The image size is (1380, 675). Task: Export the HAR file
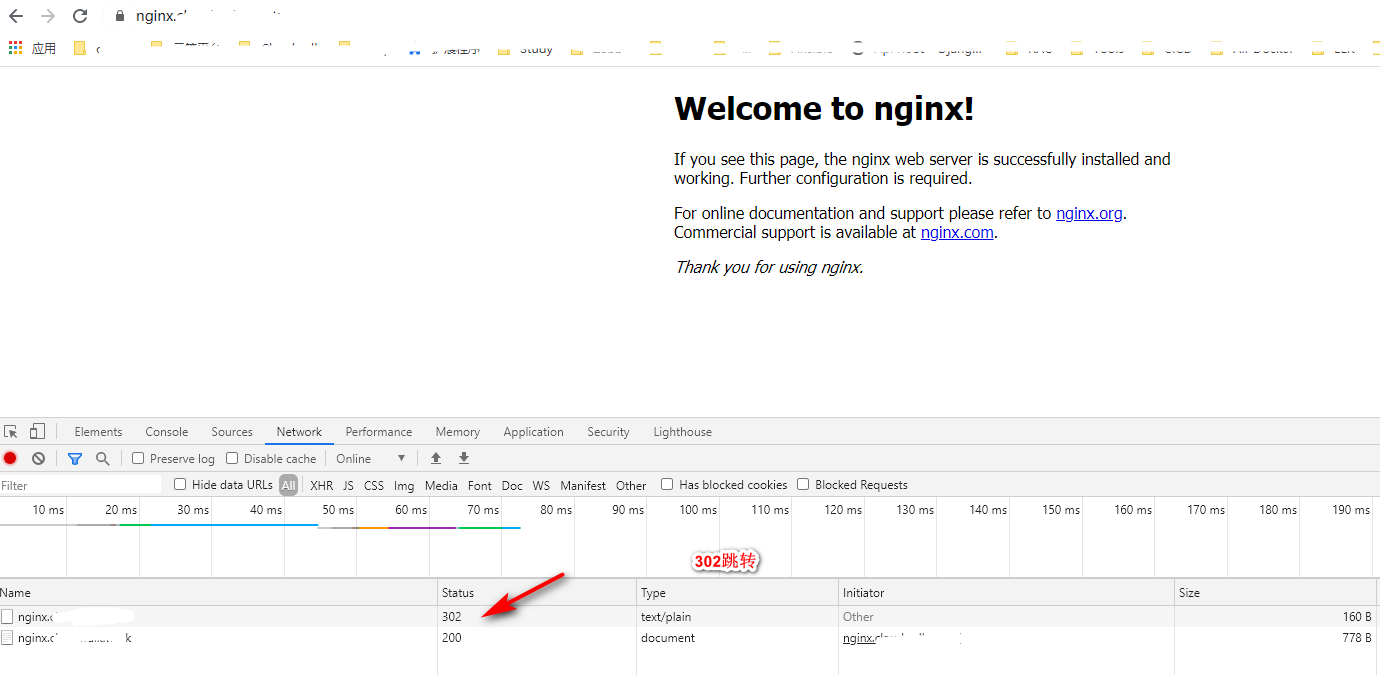pyautogui.click(x=464, y=458)
